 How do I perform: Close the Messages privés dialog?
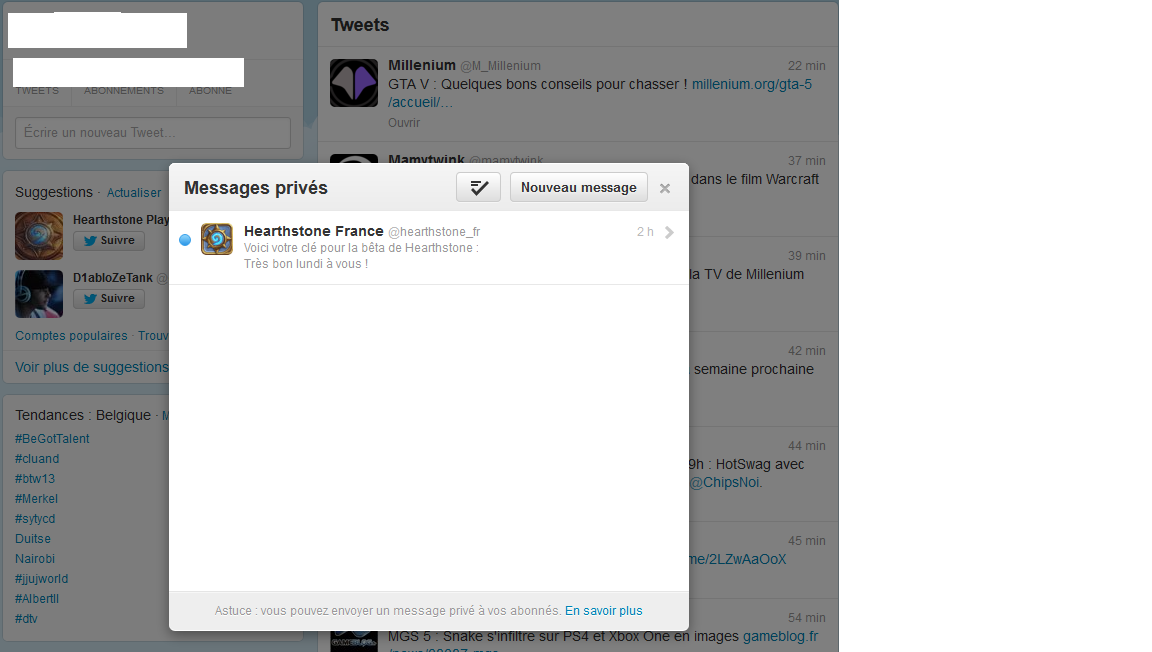pos(665,188)
